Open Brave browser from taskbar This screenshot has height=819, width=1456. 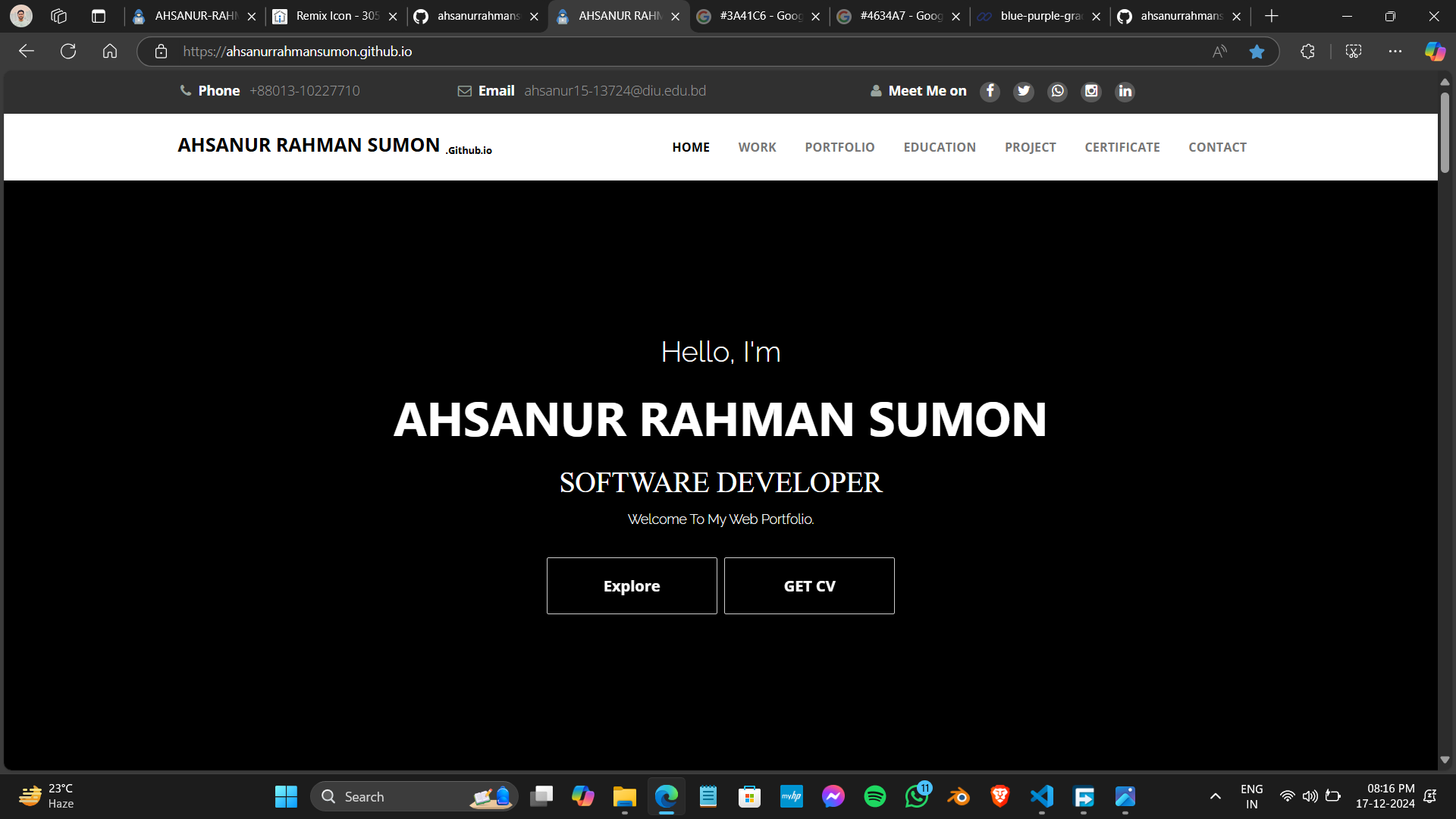1000,796
